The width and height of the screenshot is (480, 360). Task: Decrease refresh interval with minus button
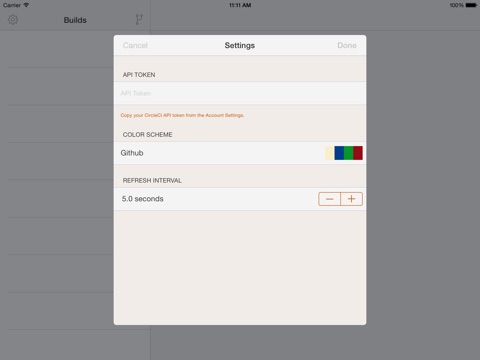[329, 199]
